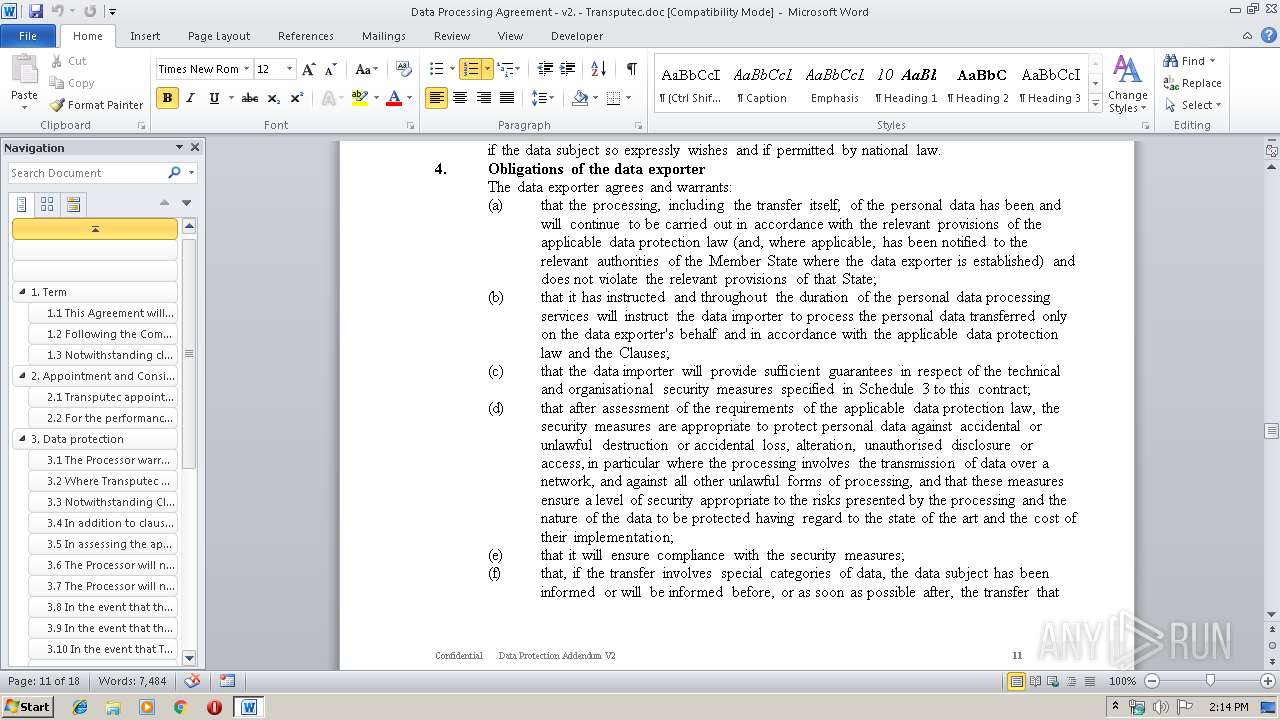Click Words: 7,484 status indicator

[x=132, y=681]
